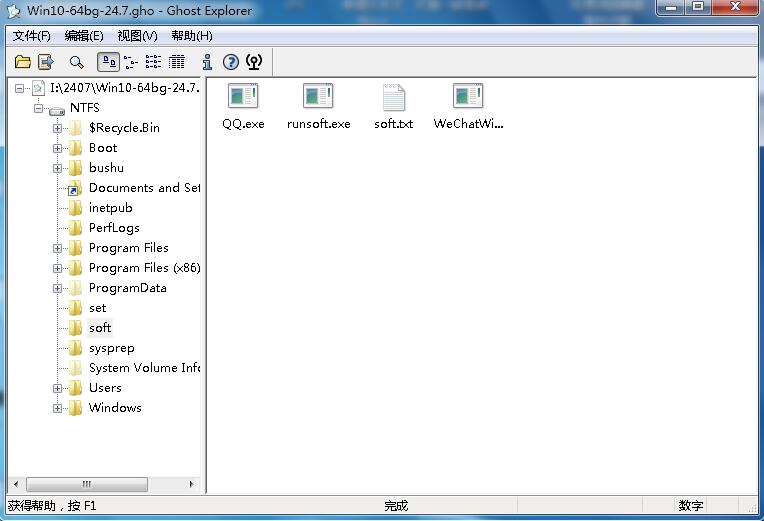Viewport: 764px width, 521px height.
Task: Expand the Program Files folder
Action: click(57, 248)
